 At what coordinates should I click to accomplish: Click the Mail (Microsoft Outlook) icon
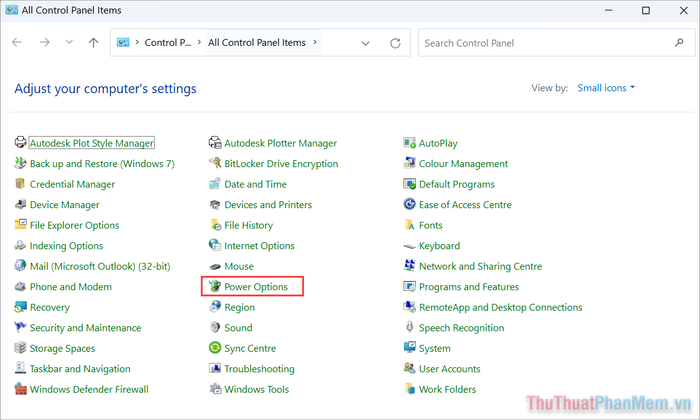click(x=21, y=266)
